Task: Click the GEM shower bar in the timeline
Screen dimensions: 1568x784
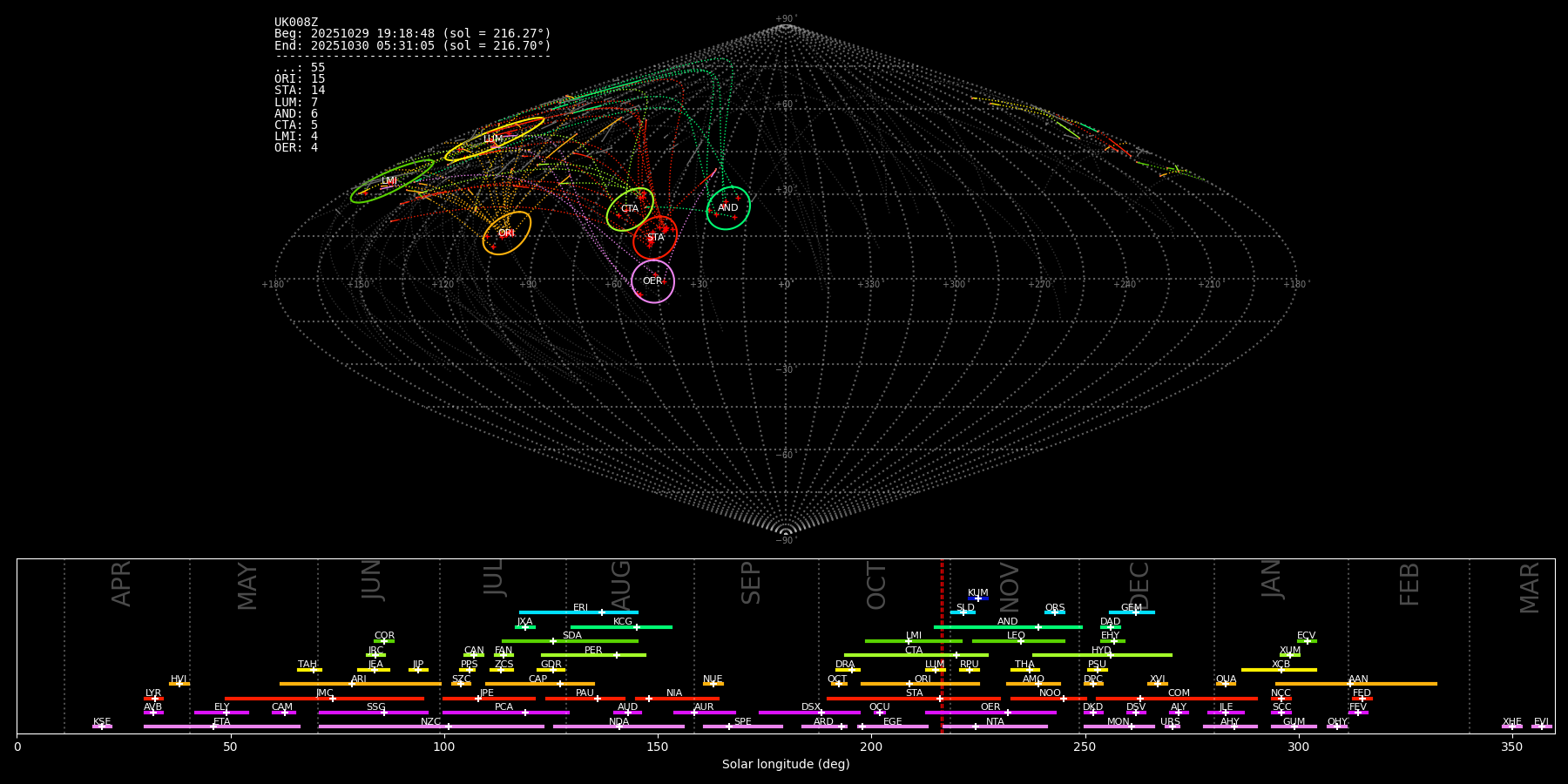Action: click(1132, 612)
